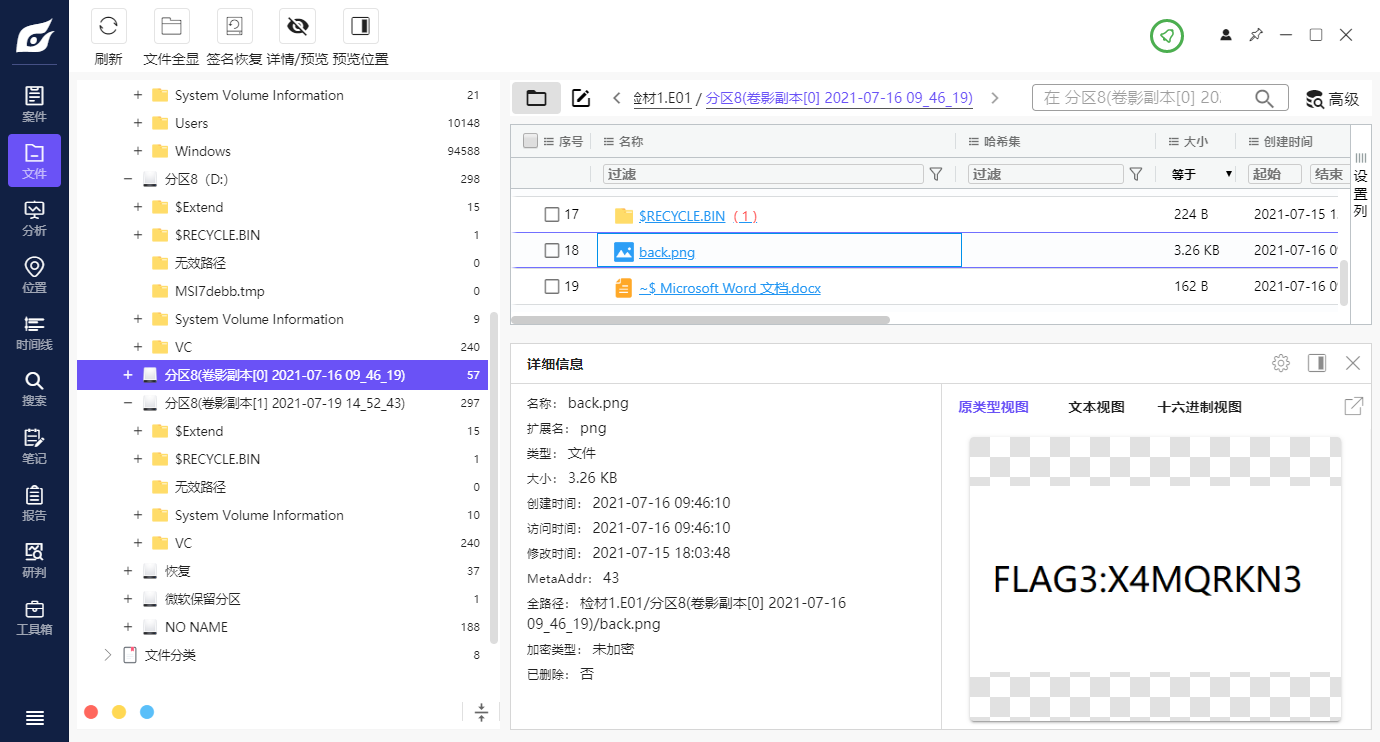Tick the select-all checkbox in header

point(530,141)
